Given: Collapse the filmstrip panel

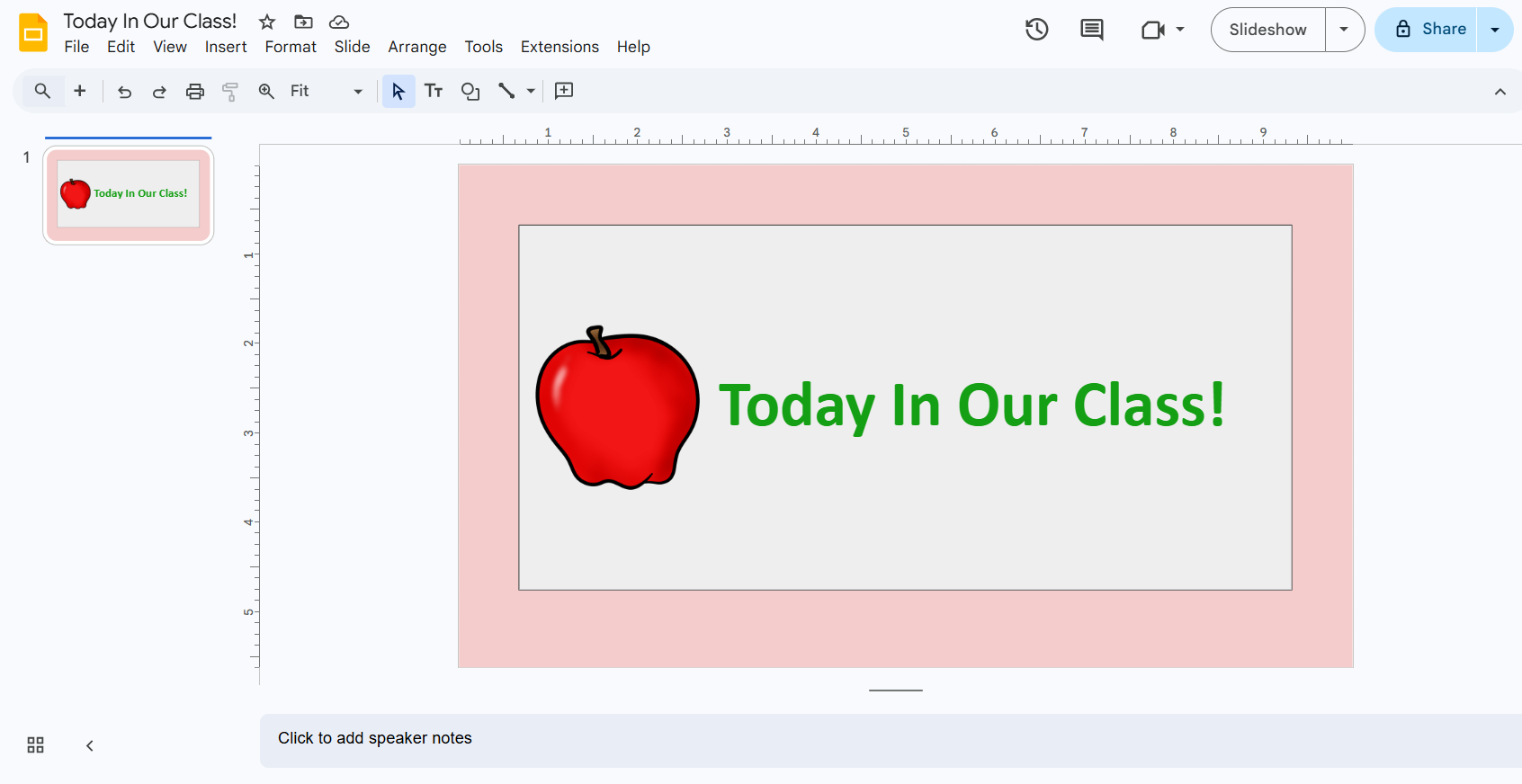Looking at the screenshot, I should 90,745.
